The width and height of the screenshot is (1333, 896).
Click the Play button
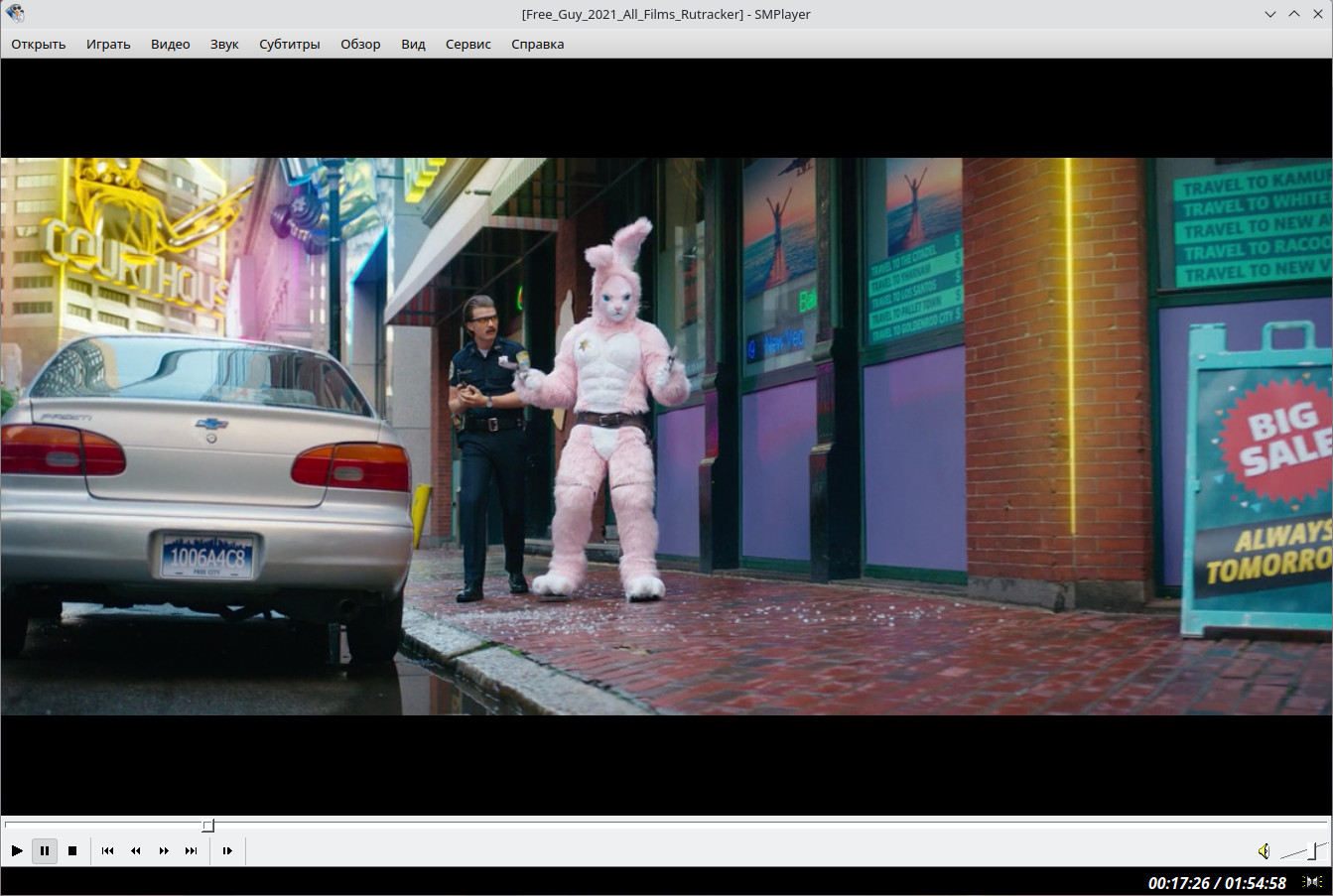click(17, 850)
